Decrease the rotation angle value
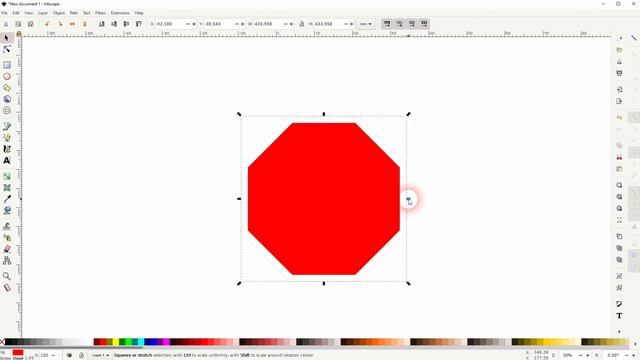Image resolution: width=640 pixels, height=360 pixels. [x=627, y=356]
